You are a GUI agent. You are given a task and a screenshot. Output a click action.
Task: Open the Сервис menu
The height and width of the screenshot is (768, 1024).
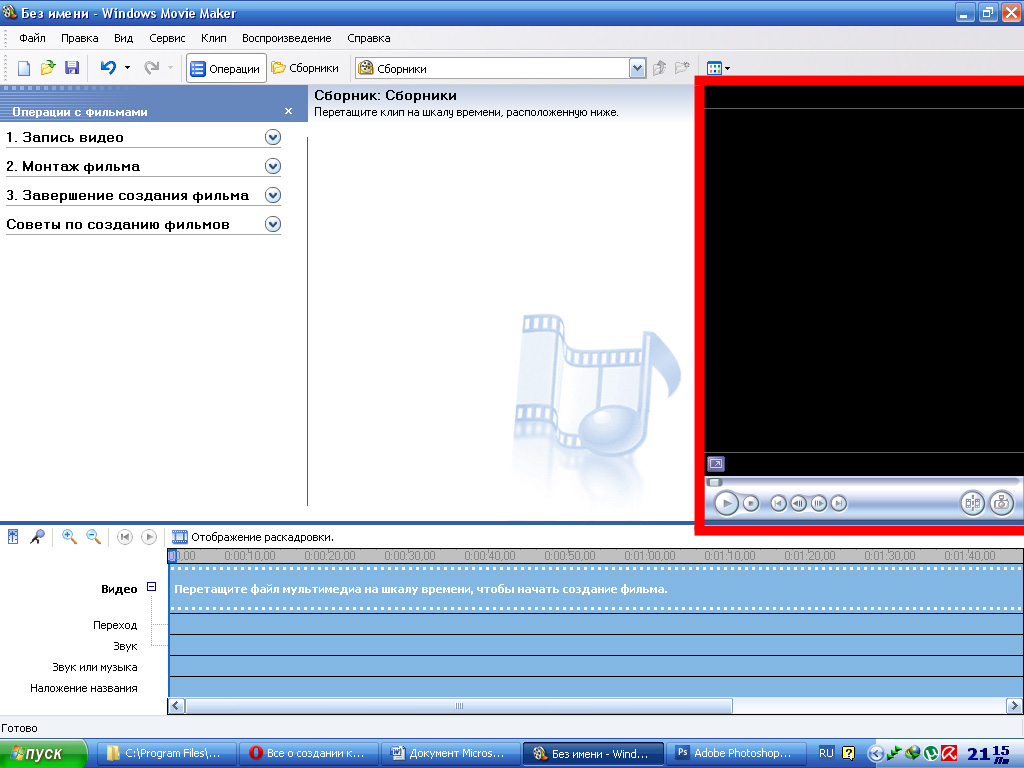coord(167,38)
